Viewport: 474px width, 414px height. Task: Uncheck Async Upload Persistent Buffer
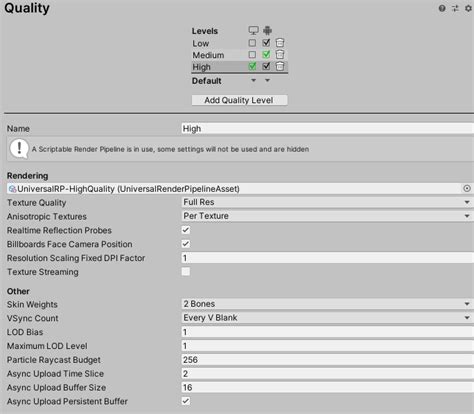[x=186, y=401]
